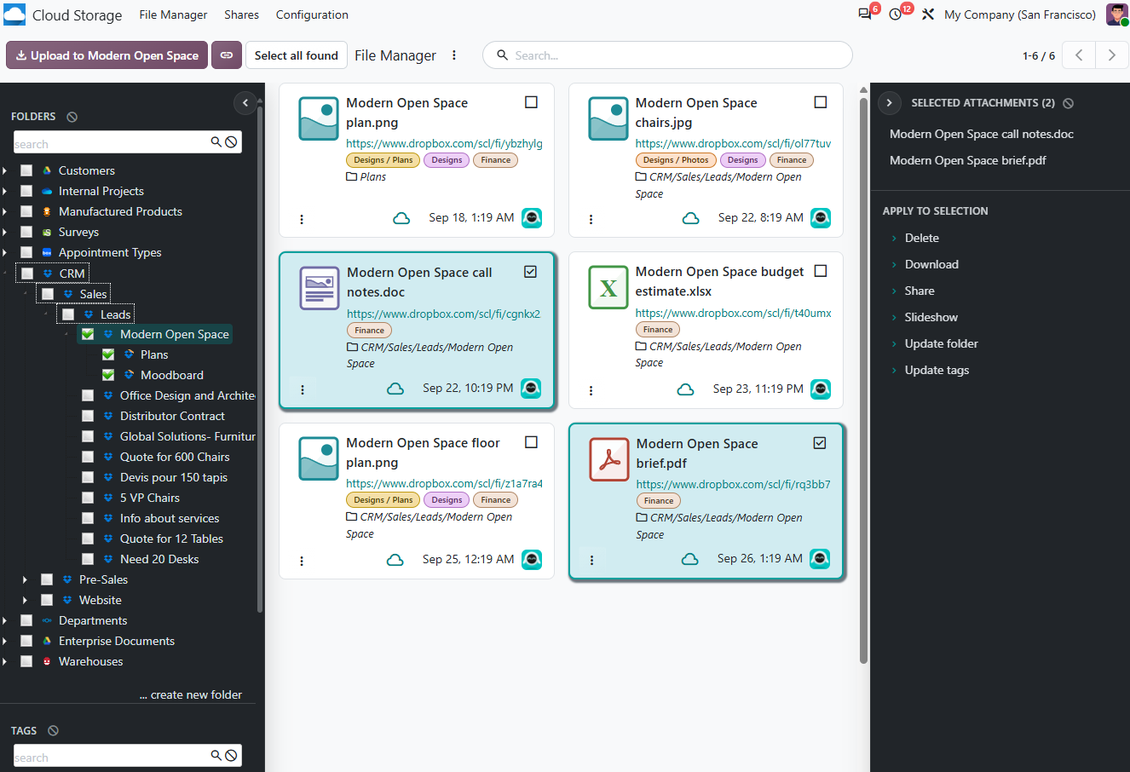Check the Customers folder checkbox
The height and width of the screenshot is (772, 1130).
coord(27,171)
